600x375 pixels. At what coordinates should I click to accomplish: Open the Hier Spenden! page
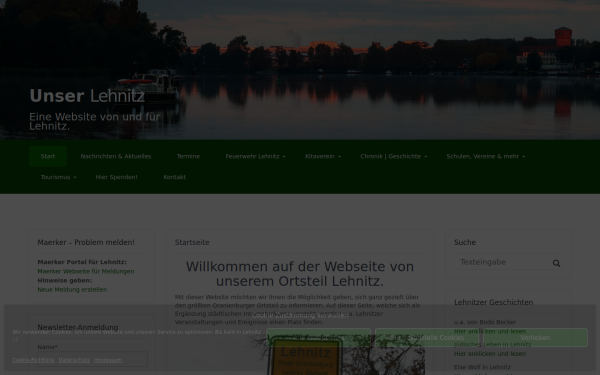pos(116,177)
